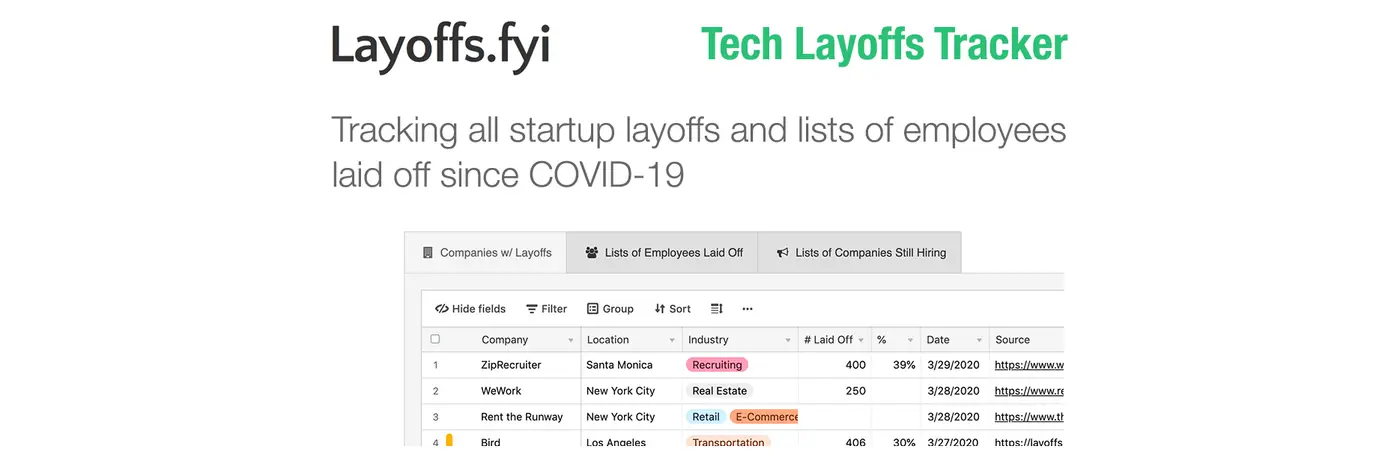Viewport: 1400px width, 467px height.
Task: Click the building icon on Companies tab
Action: [428, 253]
